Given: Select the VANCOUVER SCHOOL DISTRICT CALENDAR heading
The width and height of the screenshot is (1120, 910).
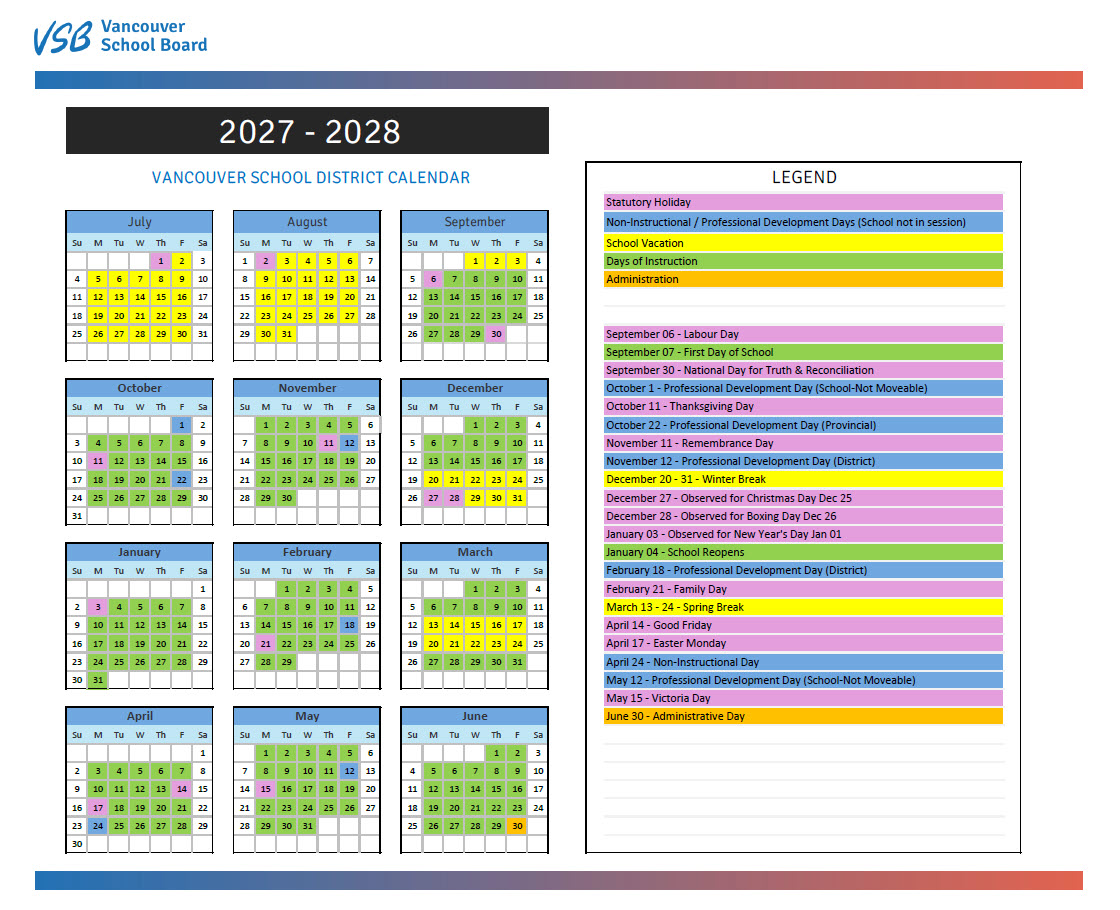Looking at the screenshot, I should 310,177.
